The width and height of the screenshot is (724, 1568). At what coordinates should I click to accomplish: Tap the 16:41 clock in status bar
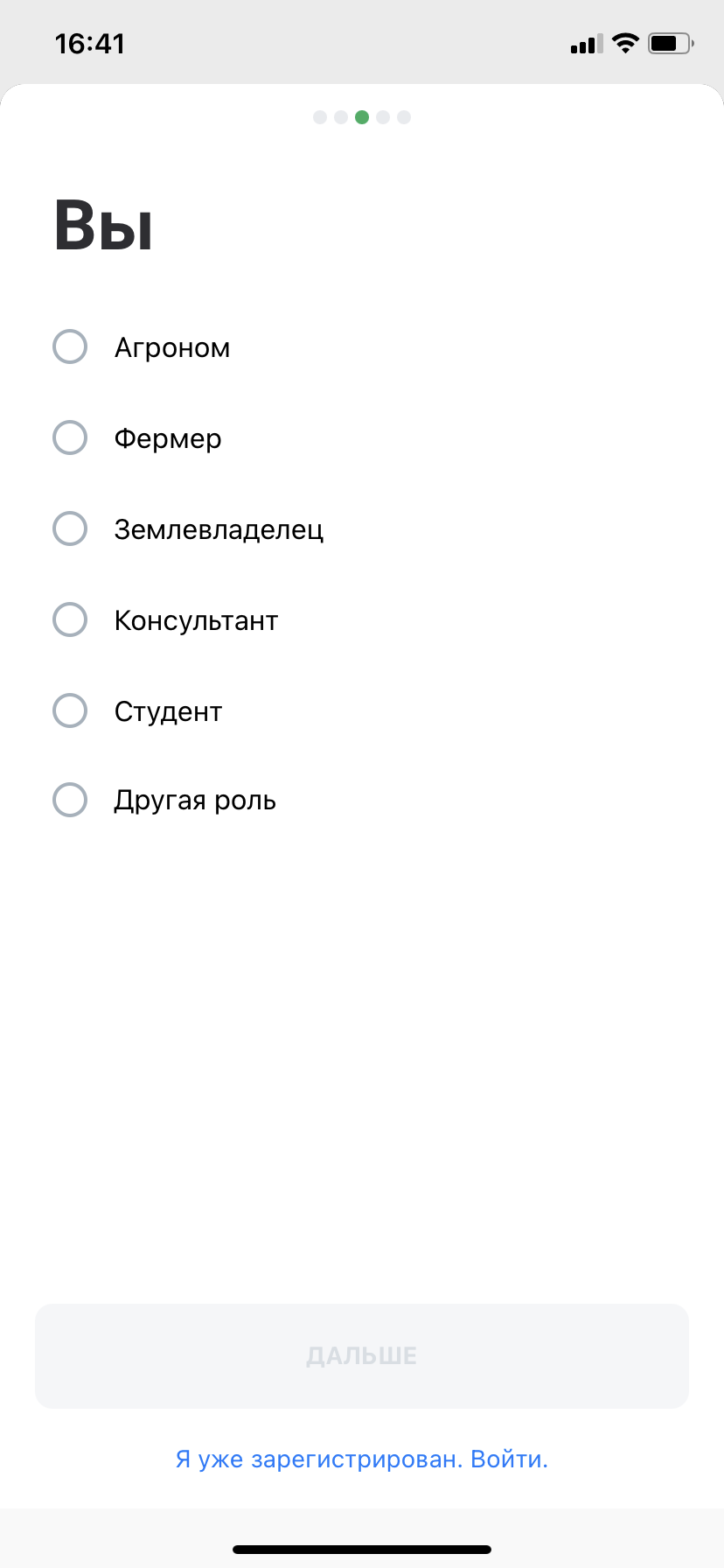[x=90, y=44]
